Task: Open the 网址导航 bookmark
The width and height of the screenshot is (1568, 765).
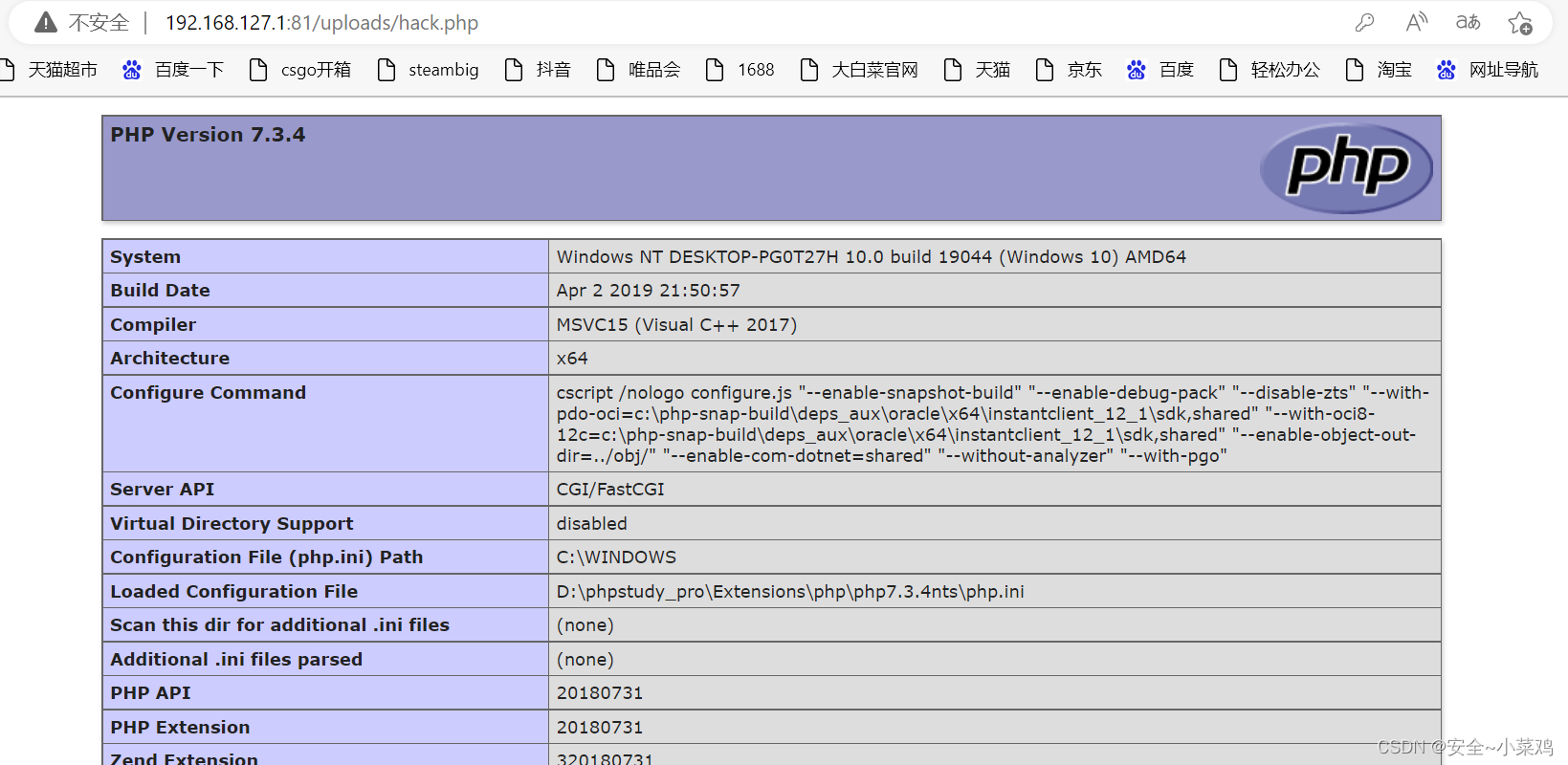Action: point(1504,70)
